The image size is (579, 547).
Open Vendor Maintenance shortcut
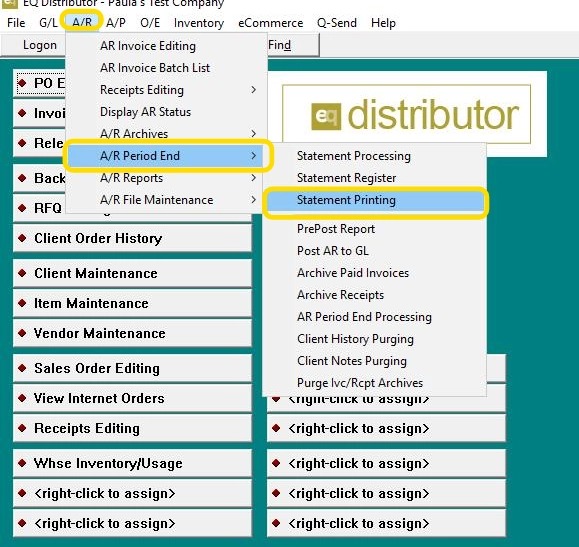click(x=132, y=333)
